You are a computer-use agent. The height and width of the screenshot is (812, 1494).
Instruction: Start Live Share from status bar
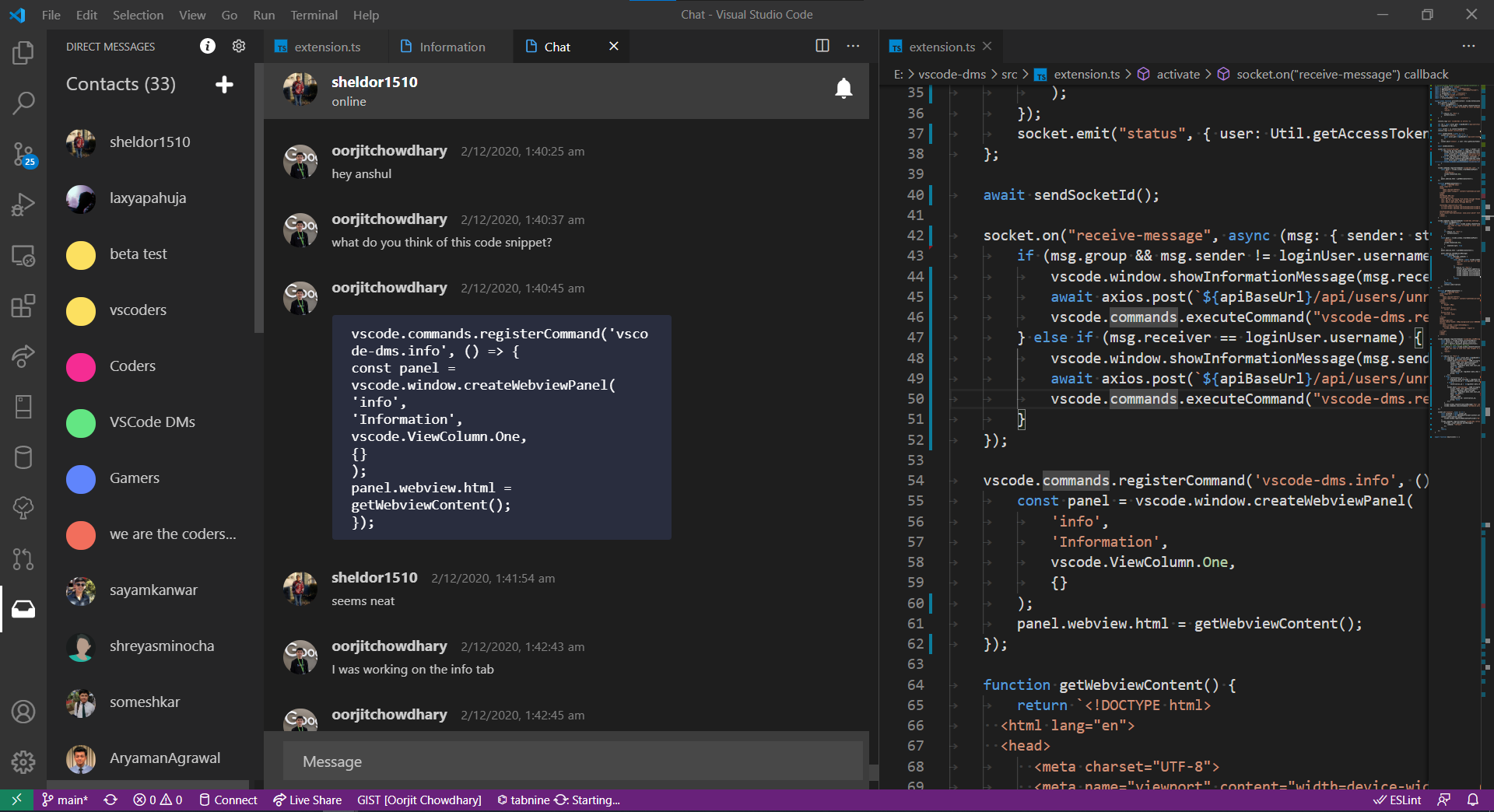(307, 800)
